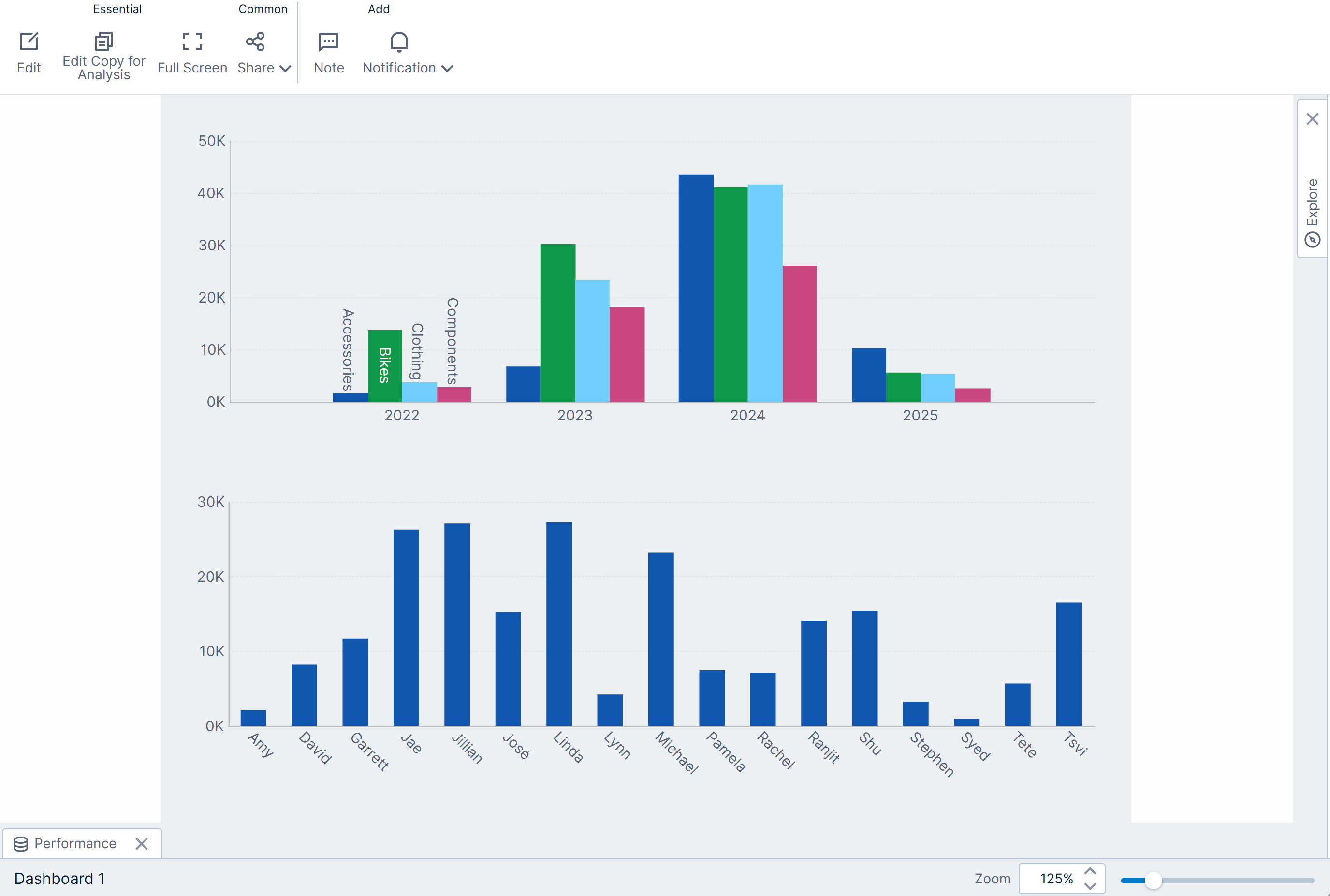Click the Notification bell icon

coord(399,42)
